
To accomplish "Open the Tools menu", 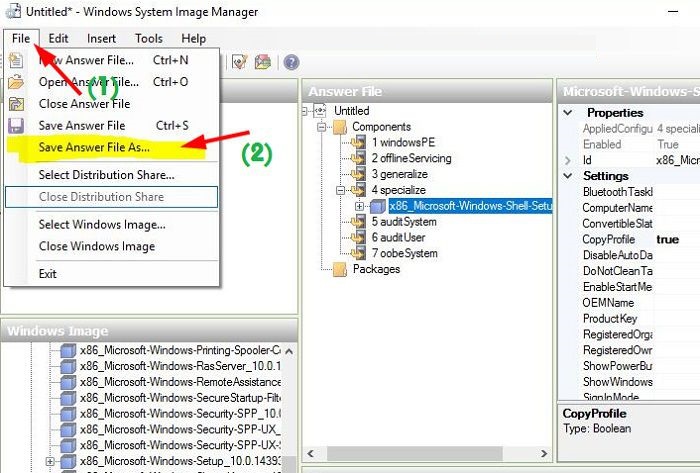I will tap(149, 39).
